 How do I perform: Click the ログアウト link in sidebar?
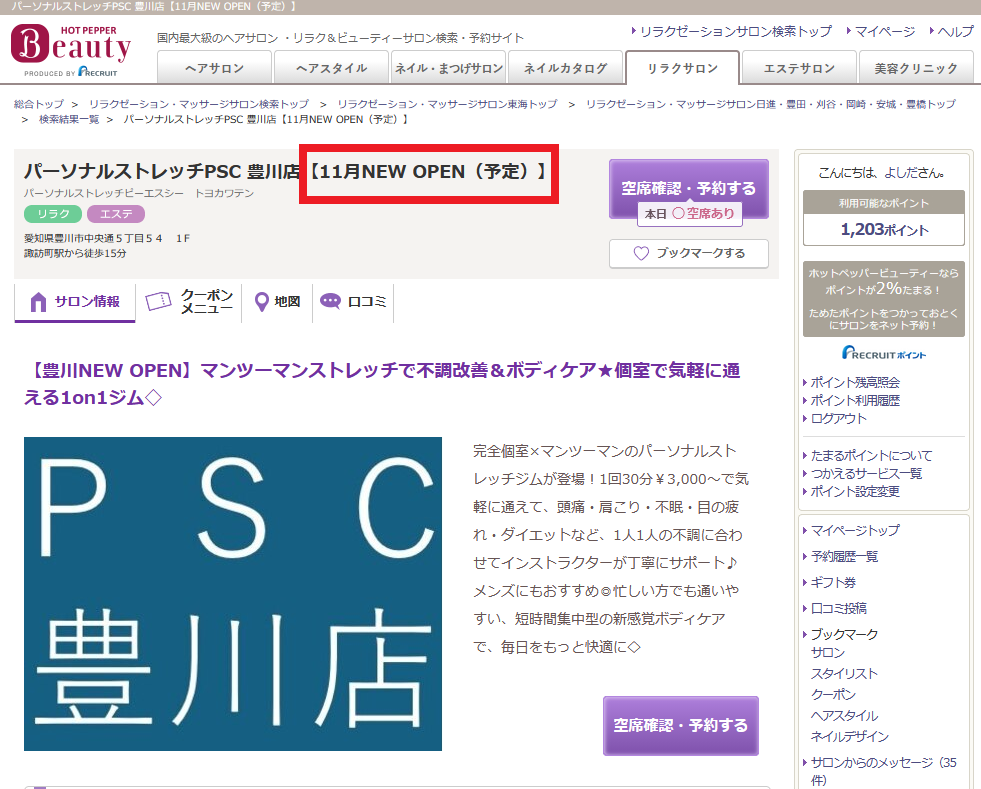838,419
